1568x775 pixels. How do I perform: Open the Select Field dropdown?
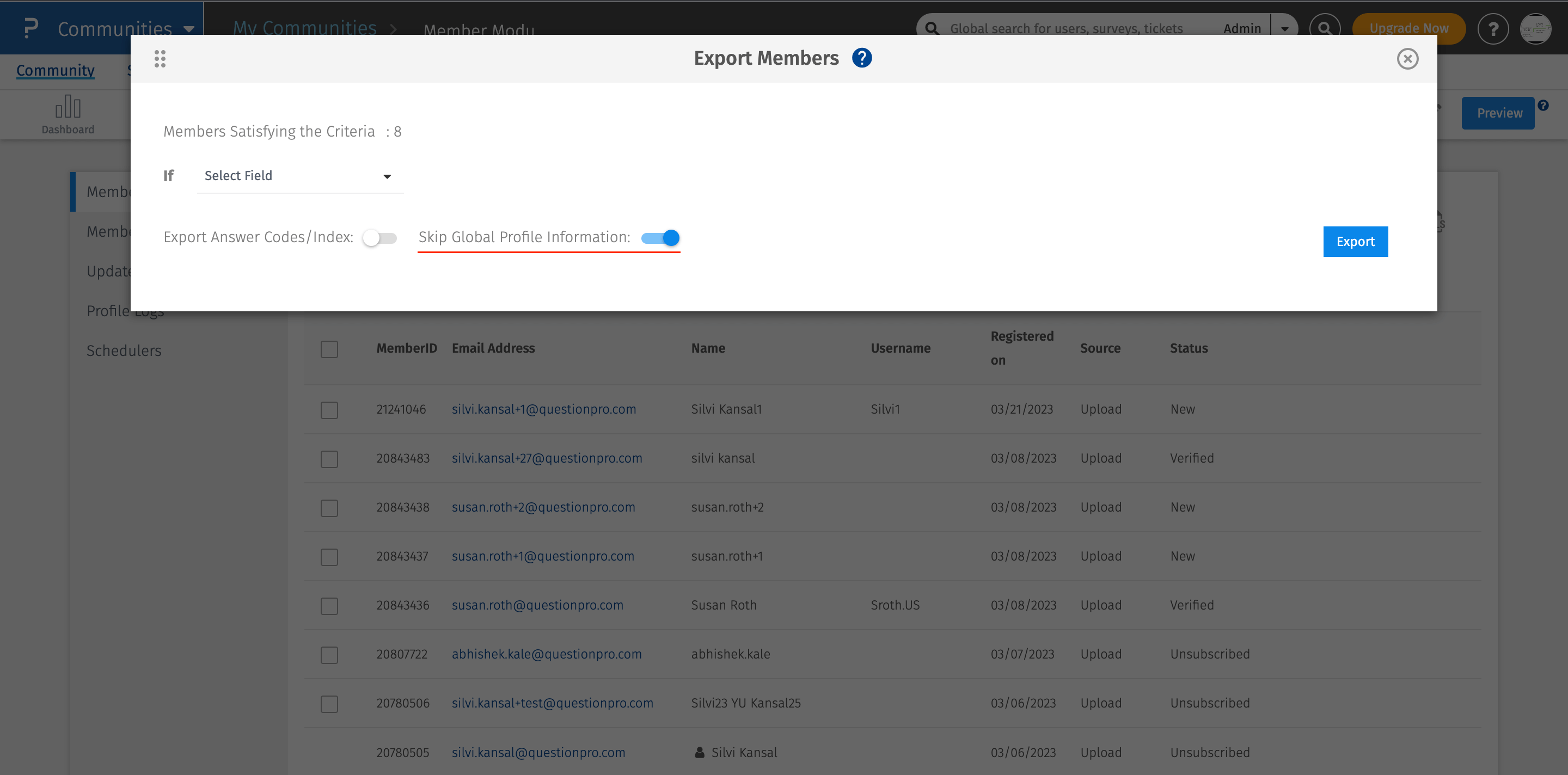(x=298, y=176)
